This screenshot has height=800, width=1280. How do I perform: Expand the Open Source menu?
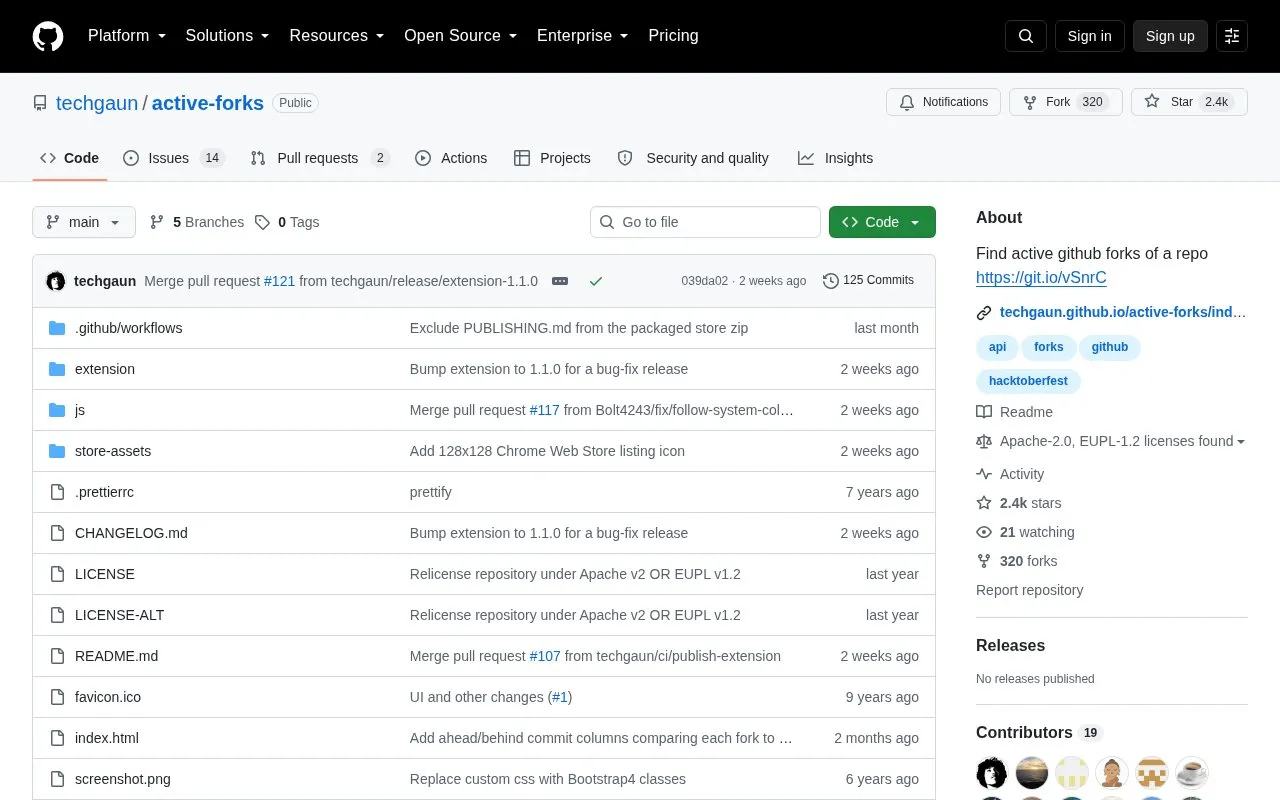[461, 36]
